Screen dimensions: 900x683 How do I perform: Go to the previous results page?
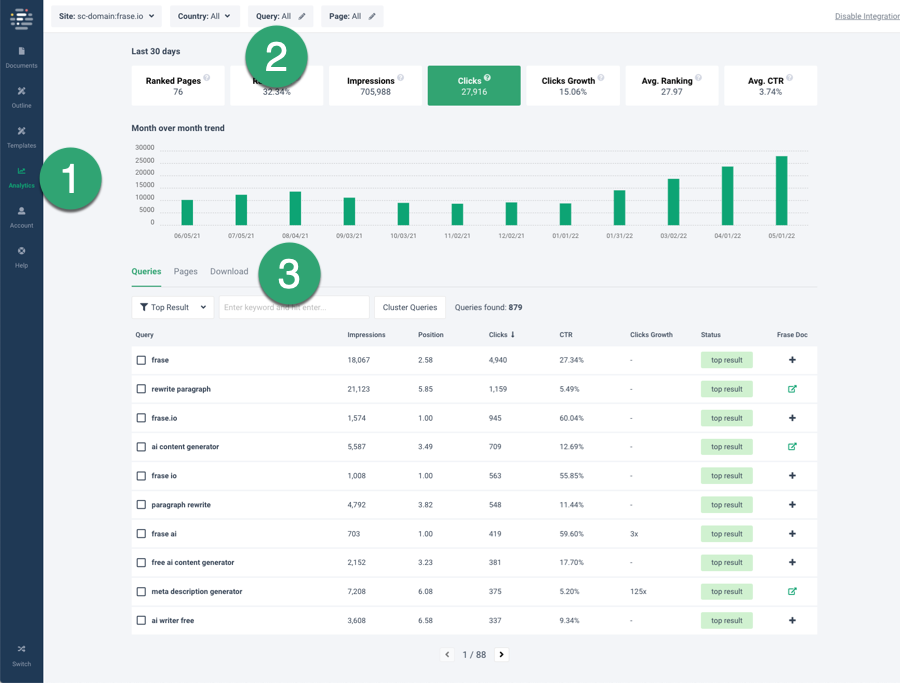pyautogui.click(x=447, y=654)
